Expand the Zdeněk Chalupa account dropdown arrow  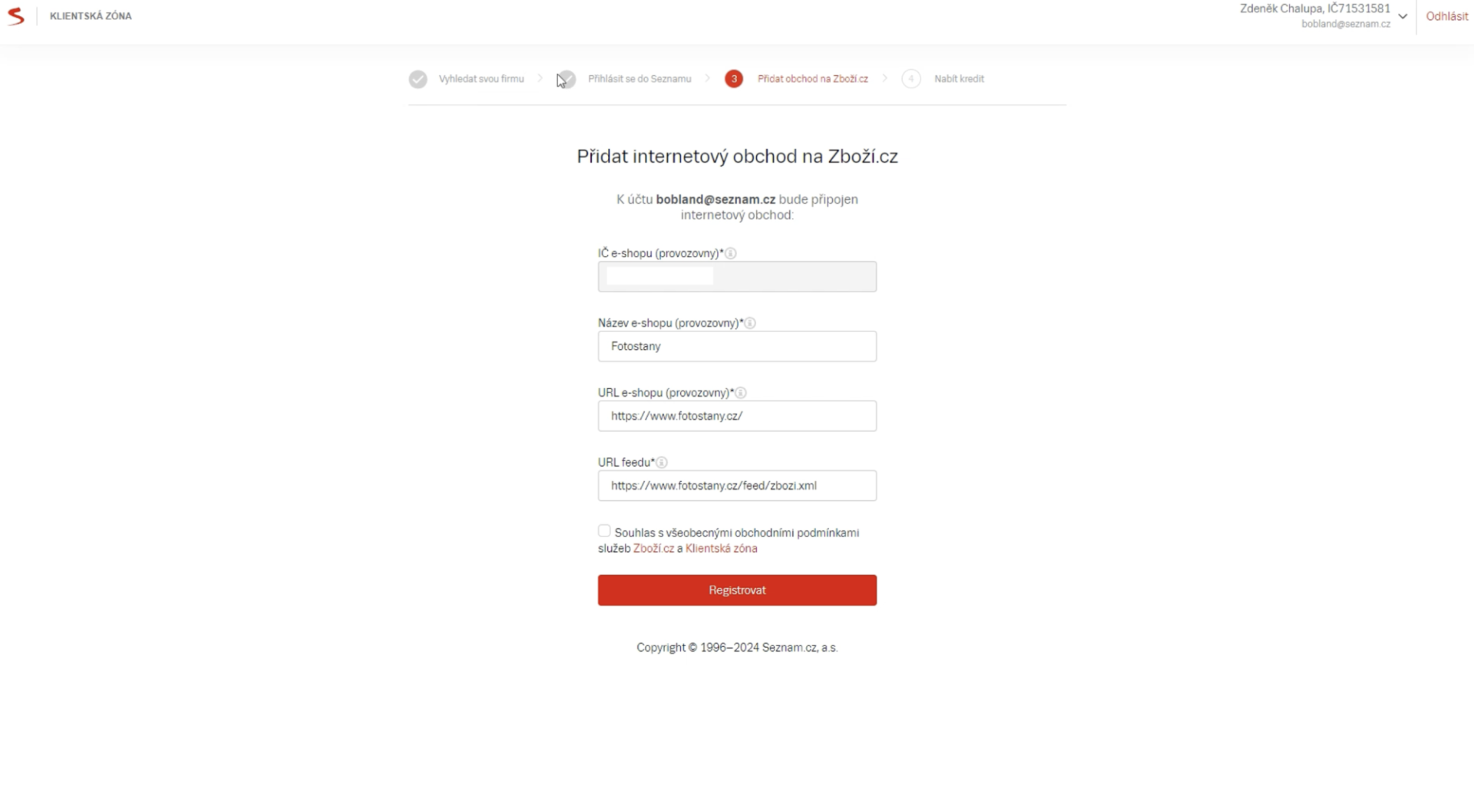[1403, 16]
